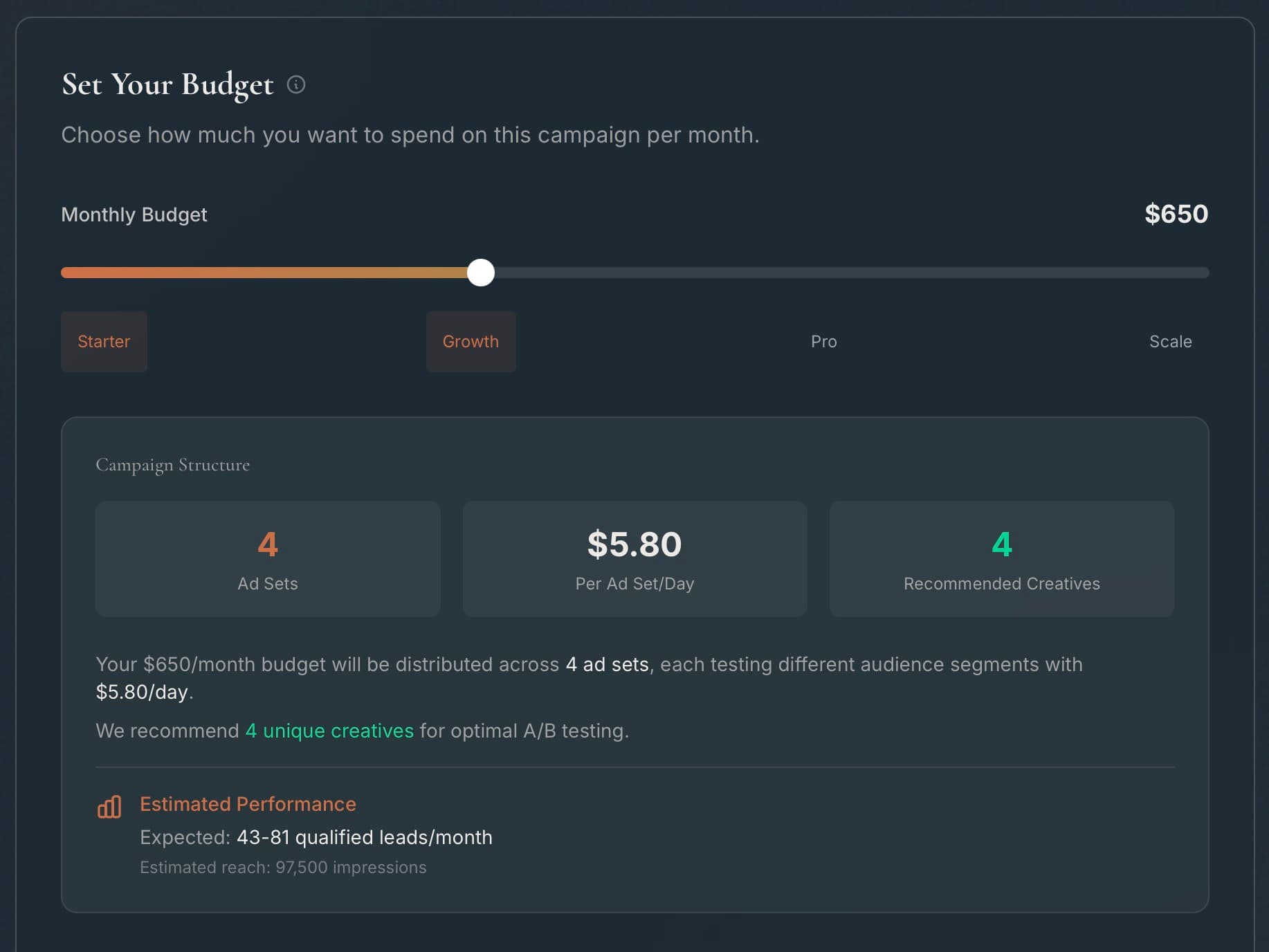This screenshot has height=952, width=1269.
Task: Switch to the Pro budget tier
Action: pos(823,341)
